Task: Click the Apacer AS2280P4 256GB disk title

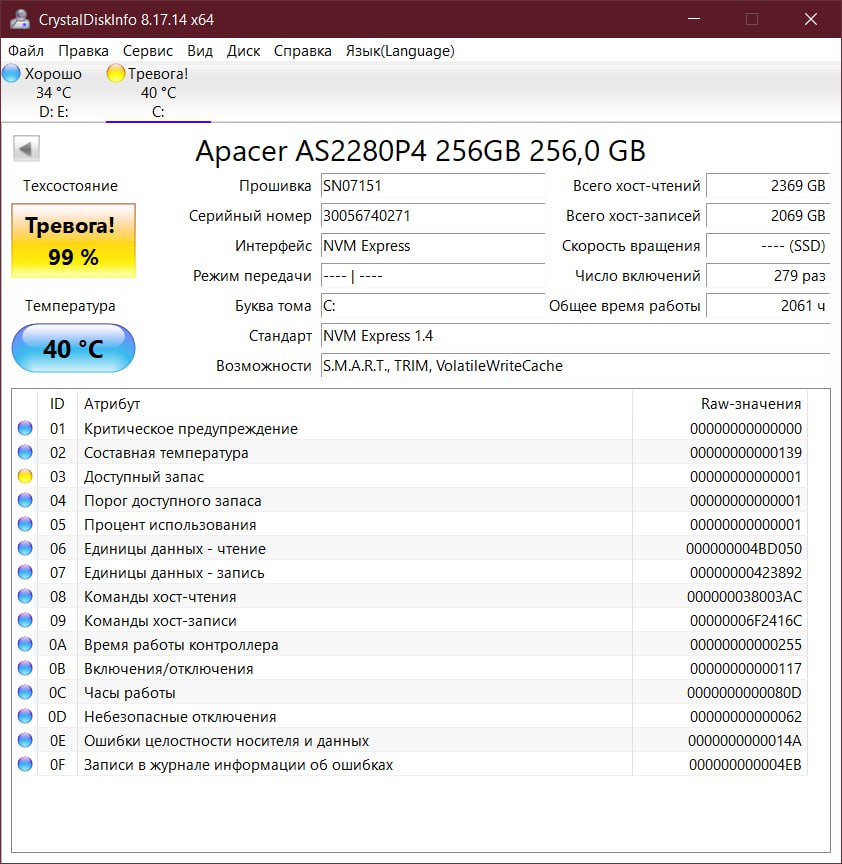Action: (x=420, y=151)
